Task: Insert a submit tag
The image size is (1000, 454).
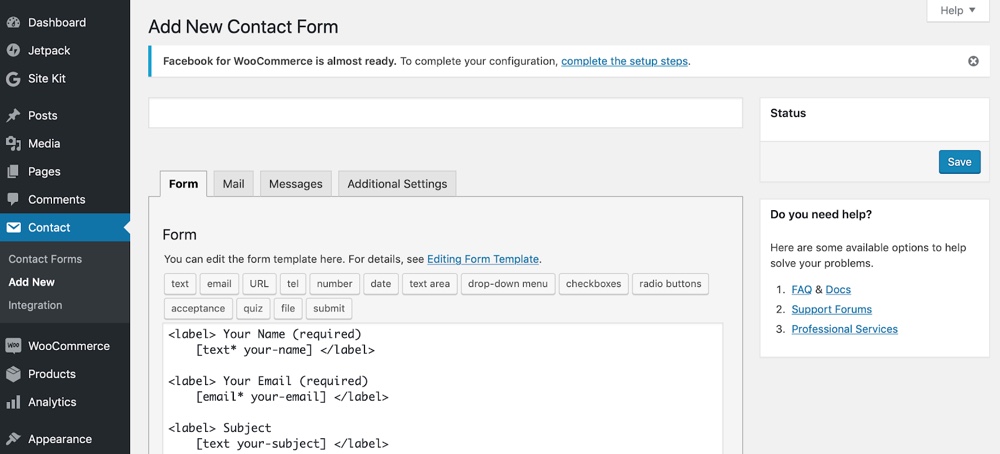Action: (329, 308)
